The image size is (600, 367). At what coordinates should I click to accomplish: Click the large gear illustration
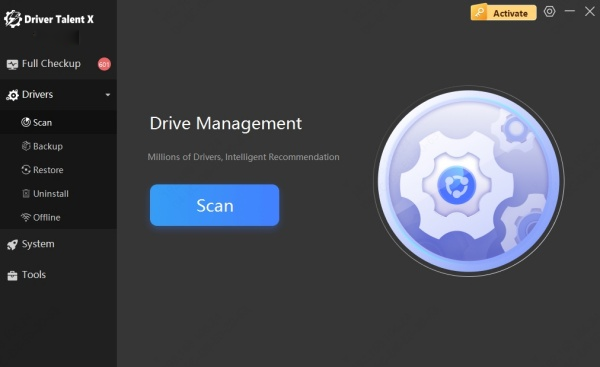click(x=469, y=181)
